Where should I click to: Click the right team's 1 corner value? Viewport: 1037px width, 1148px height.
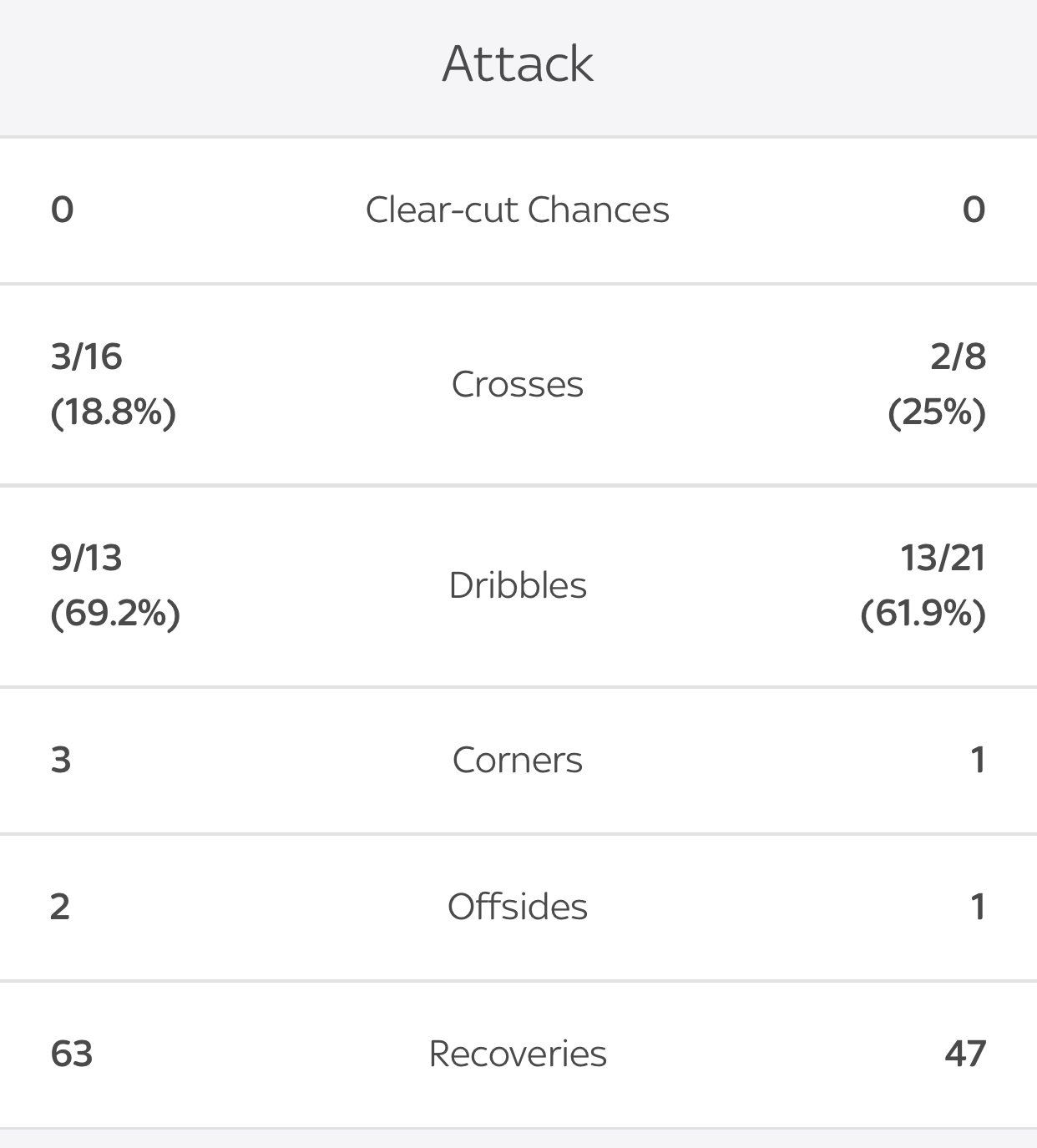tap(978, 760)
